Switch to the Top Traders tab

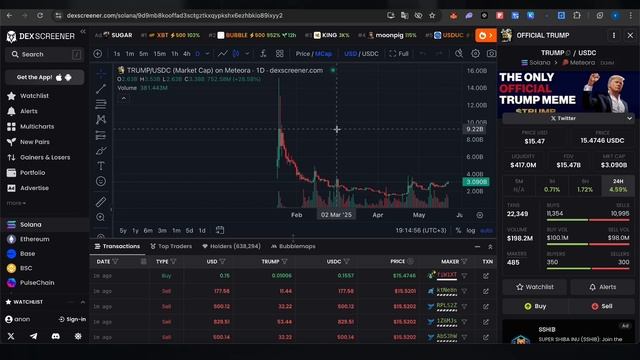171,246
